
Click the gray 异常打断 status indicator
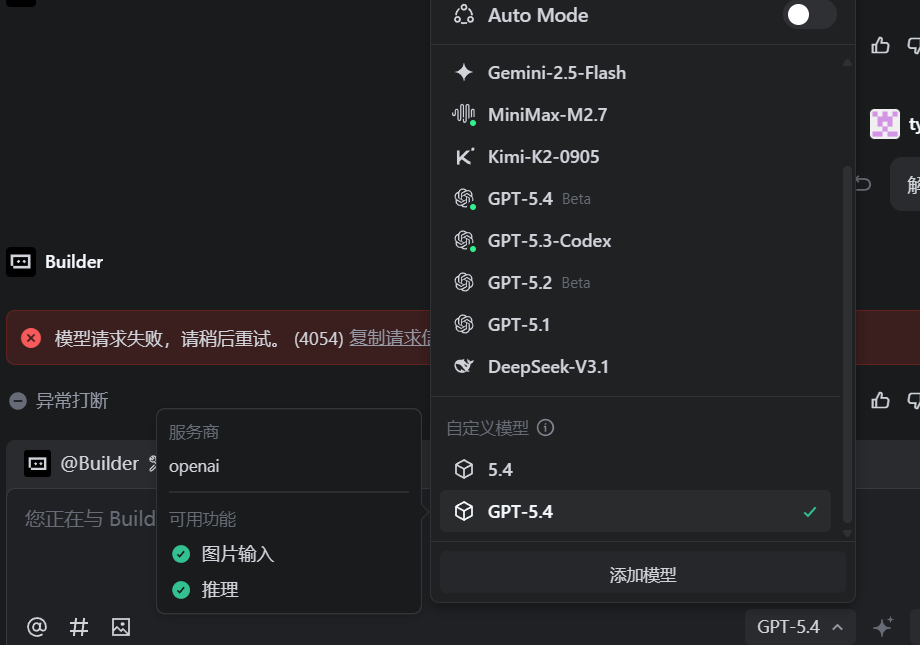pos(59,401)
